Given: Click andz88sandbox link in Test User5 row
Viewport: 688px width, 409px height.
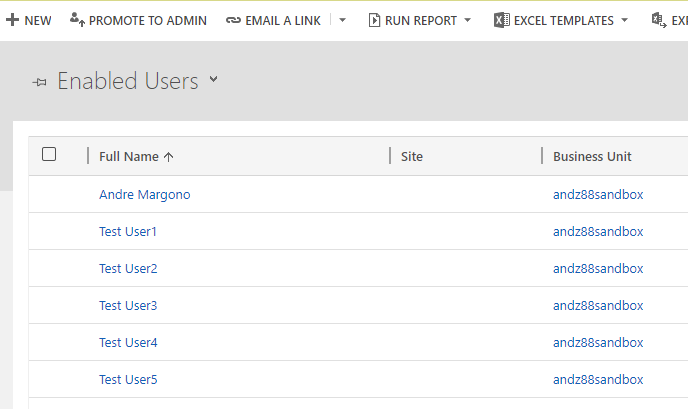Looking at the screenshot, I should click(x=597, y=380).
